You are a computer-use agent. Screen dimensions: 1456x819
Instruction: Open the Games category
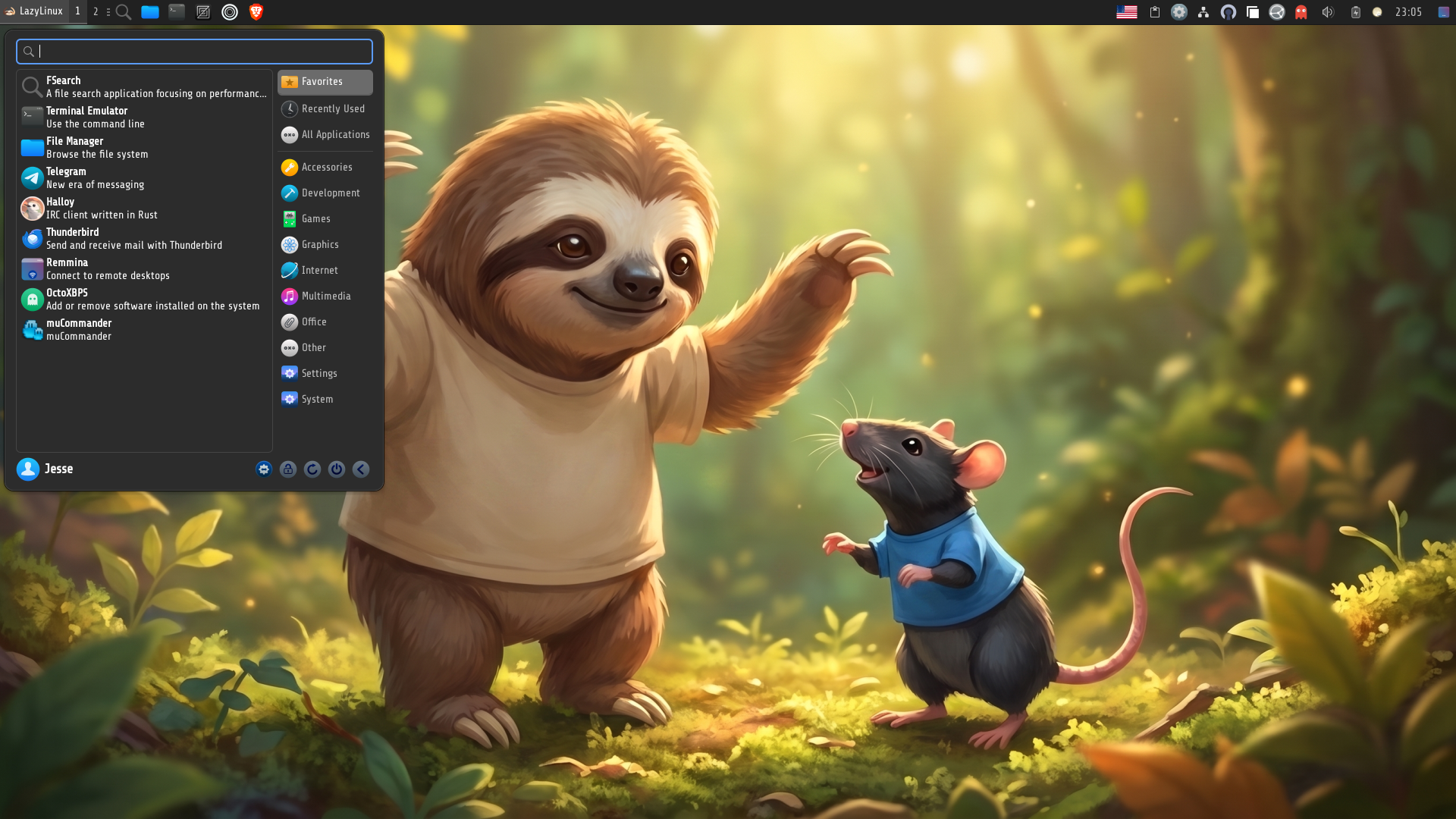pos(325,218)
